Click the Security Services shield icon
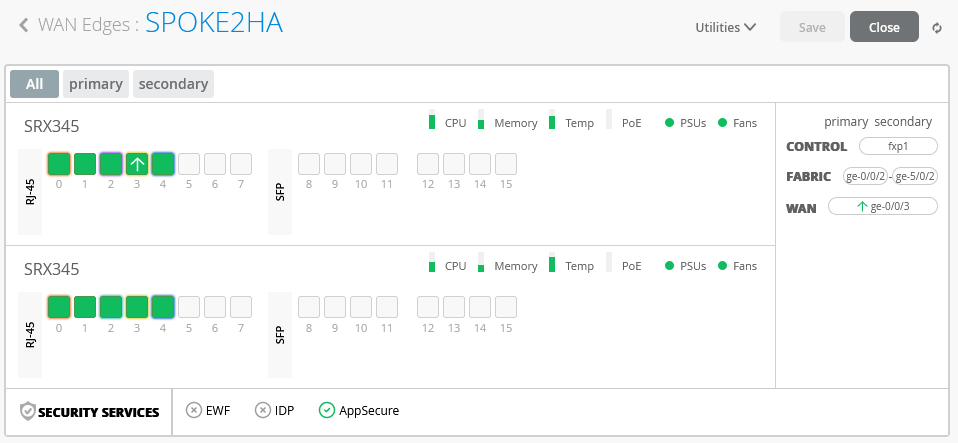Screen dimensions: 958x443 [28, 412]
